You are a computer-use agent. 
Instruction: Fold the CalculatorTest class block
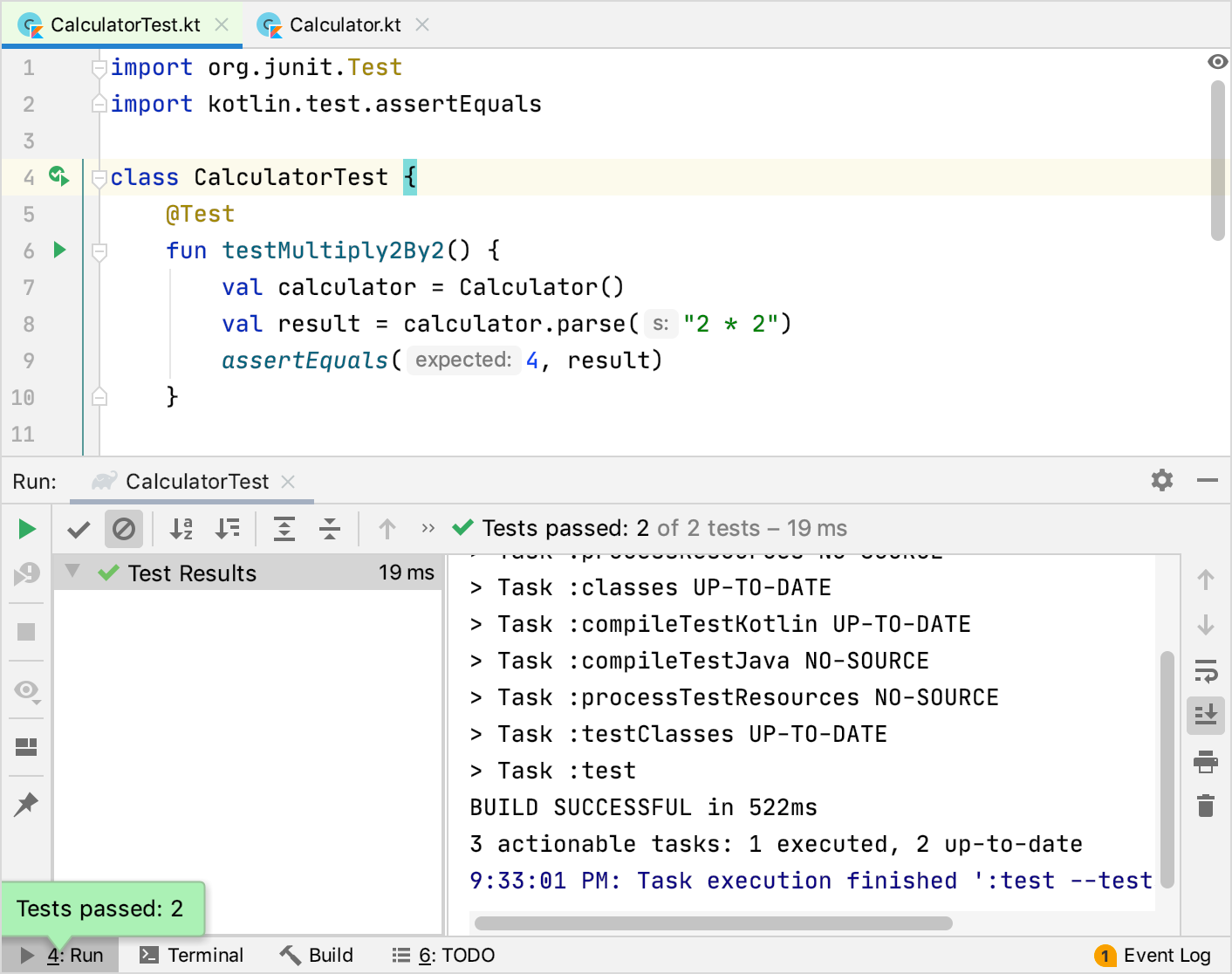click(99, 178)
